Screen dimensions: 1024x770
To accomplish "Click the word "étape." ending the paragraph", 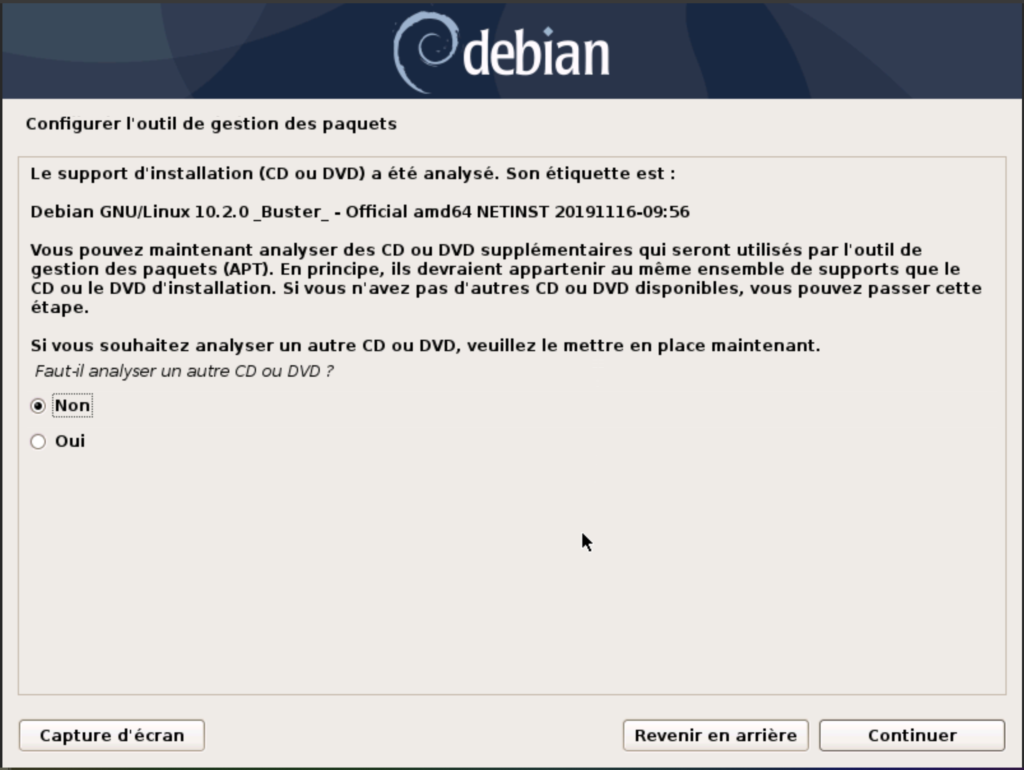I will click(x=59, y=308).
